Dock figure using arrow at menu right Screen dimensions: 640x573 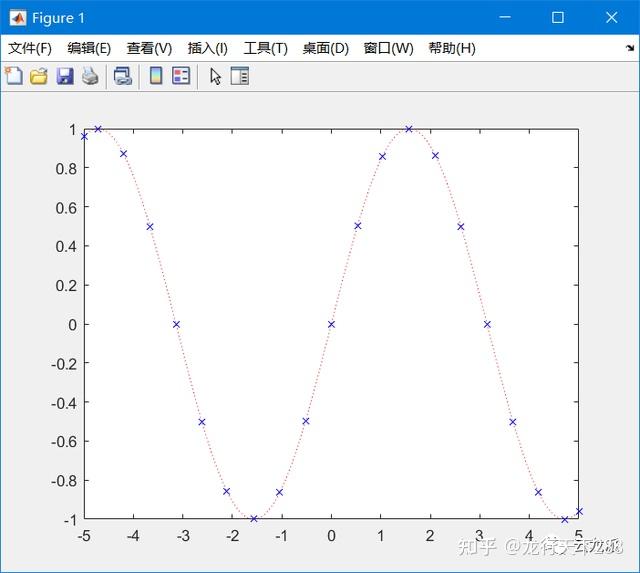tap(630, 48)
